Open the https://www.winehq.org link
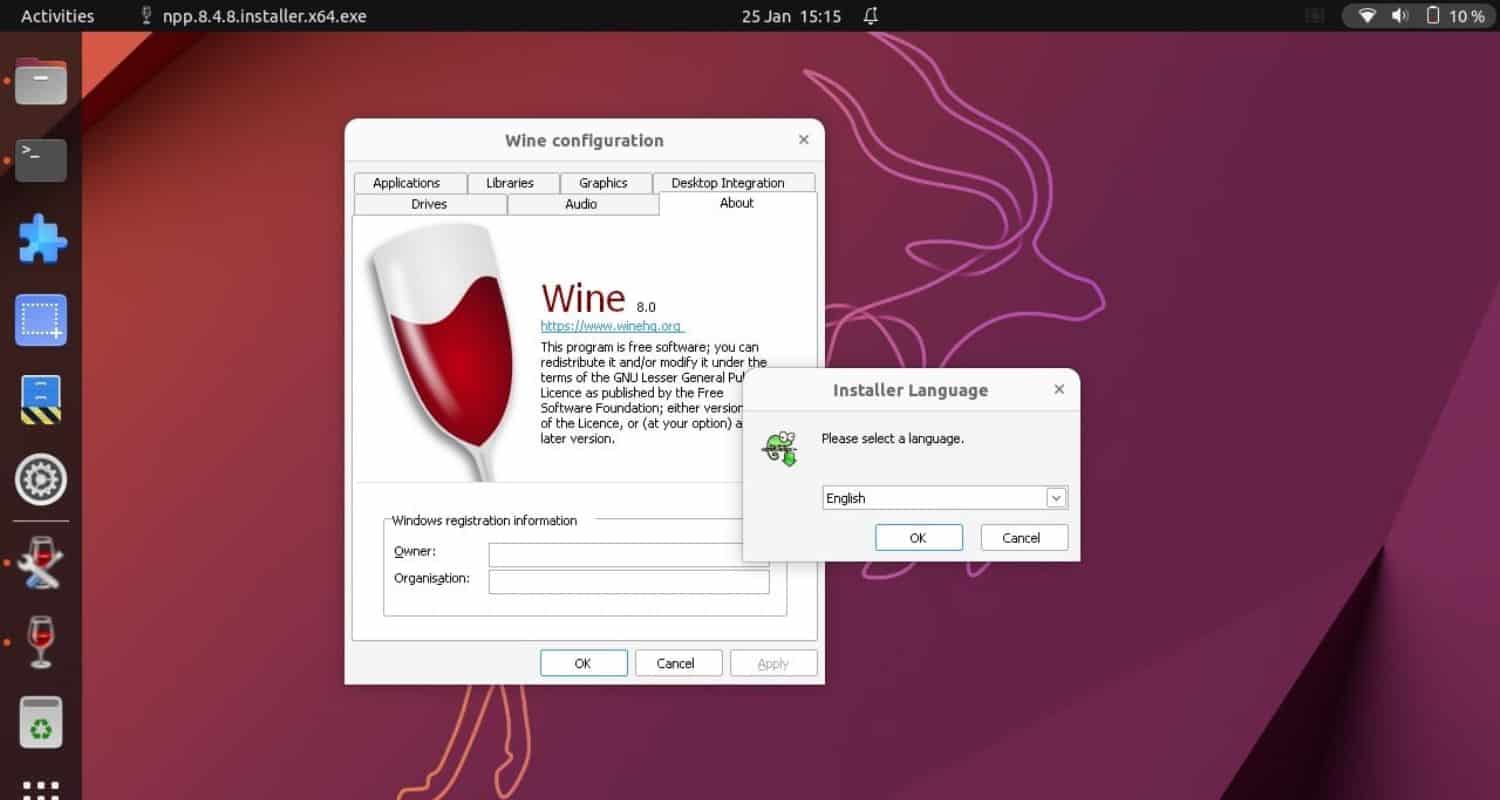The width and height of the screenshot is (1500, 800). 611,326
